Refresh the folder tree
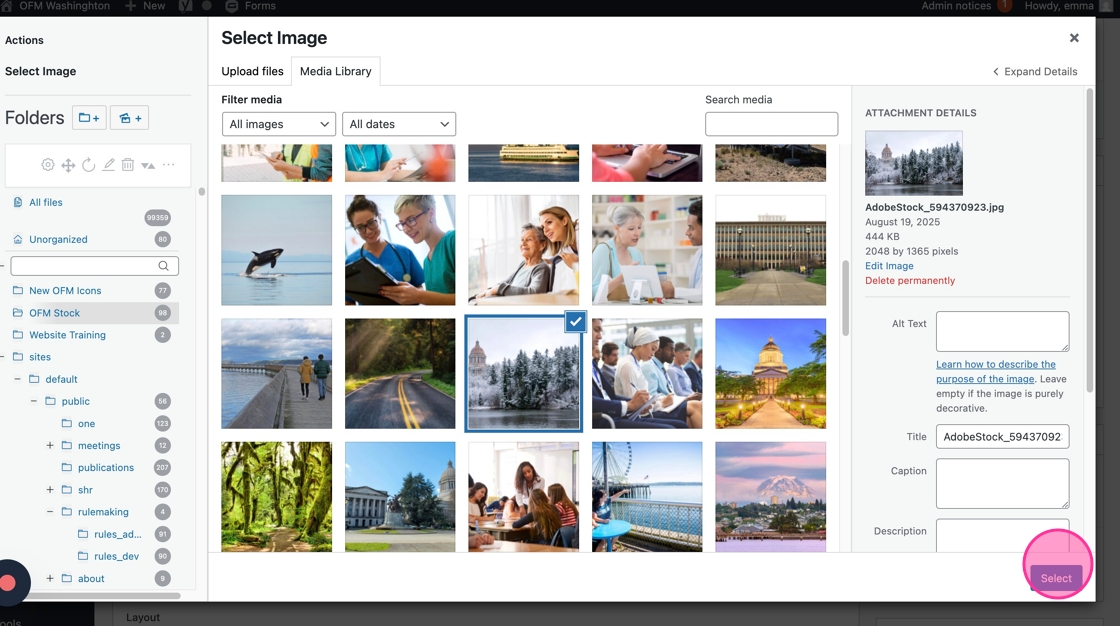This screenshot has width=1120, height=626. 89,165
